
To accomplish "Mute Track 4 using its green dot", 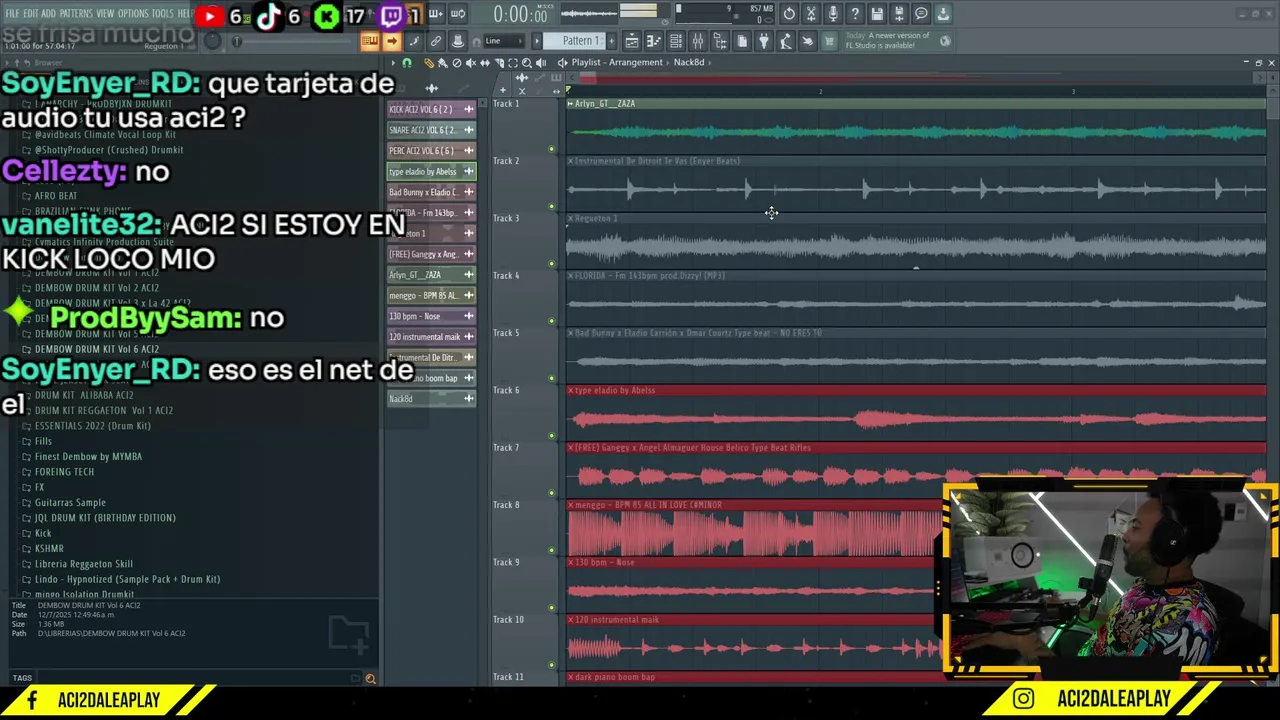I will tap(551, 321).
